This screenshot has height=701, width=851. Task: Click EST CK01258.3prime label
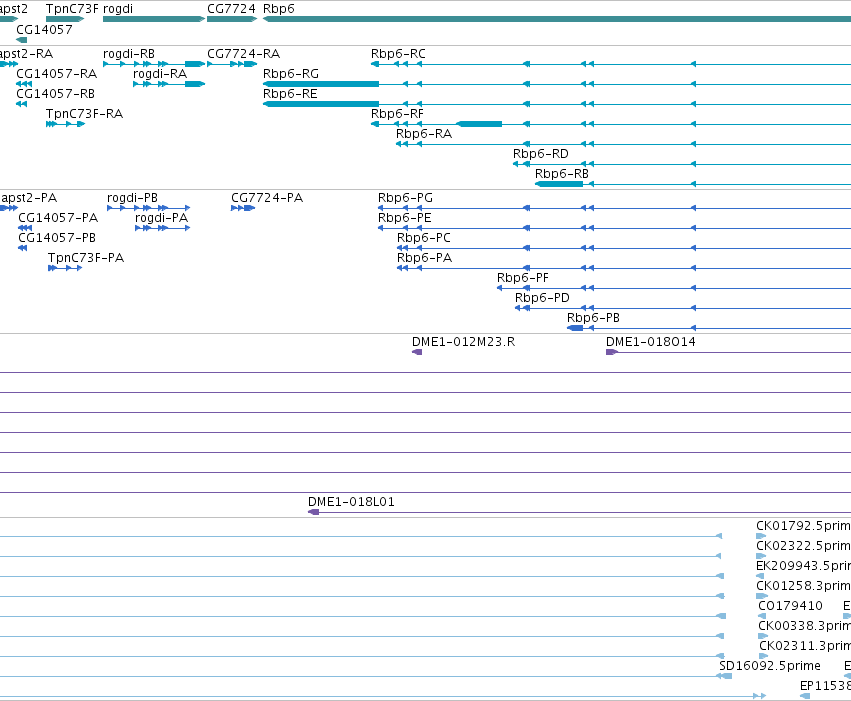803,587
